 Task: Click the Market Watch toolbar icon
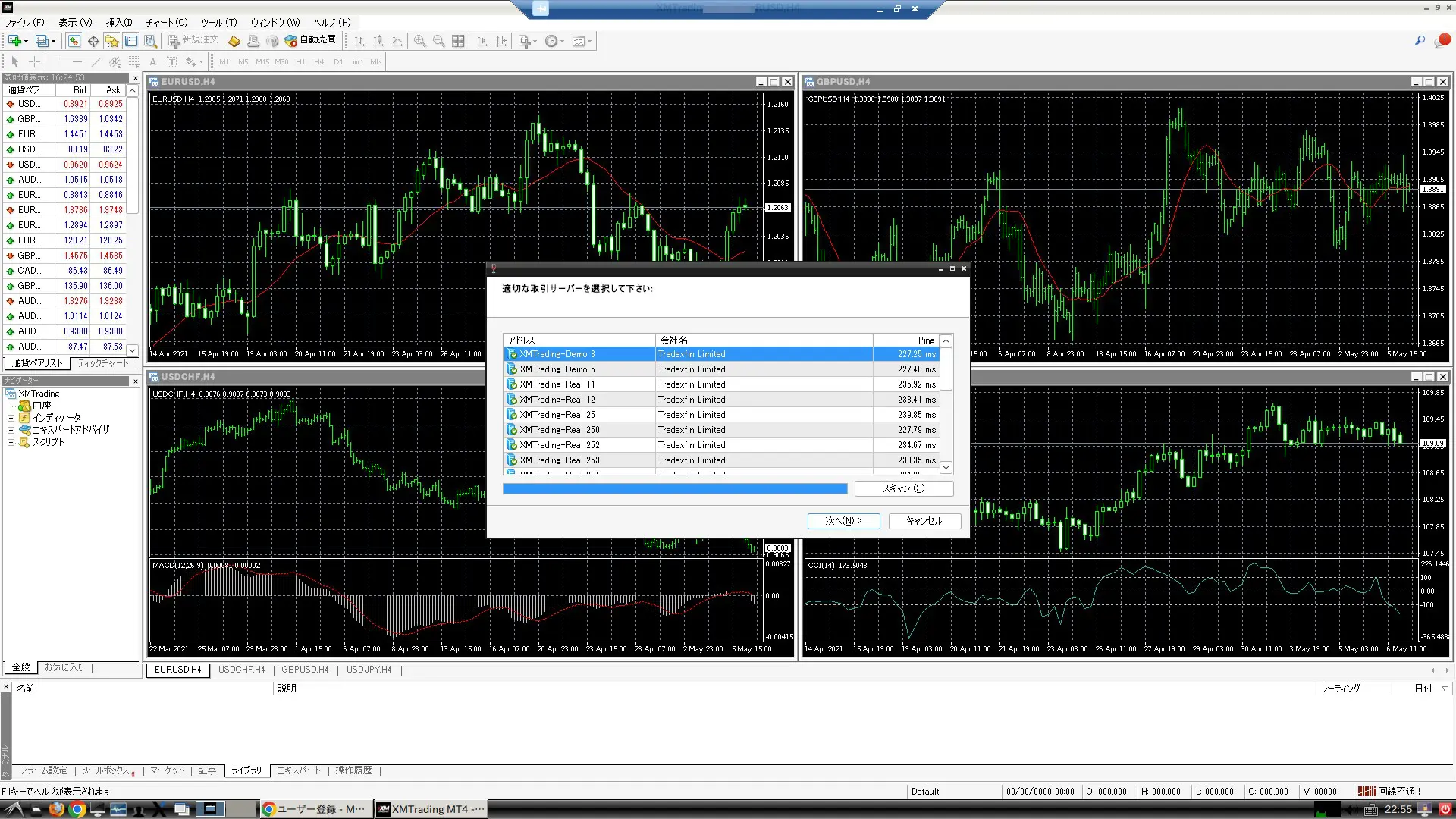click(74, 41)
